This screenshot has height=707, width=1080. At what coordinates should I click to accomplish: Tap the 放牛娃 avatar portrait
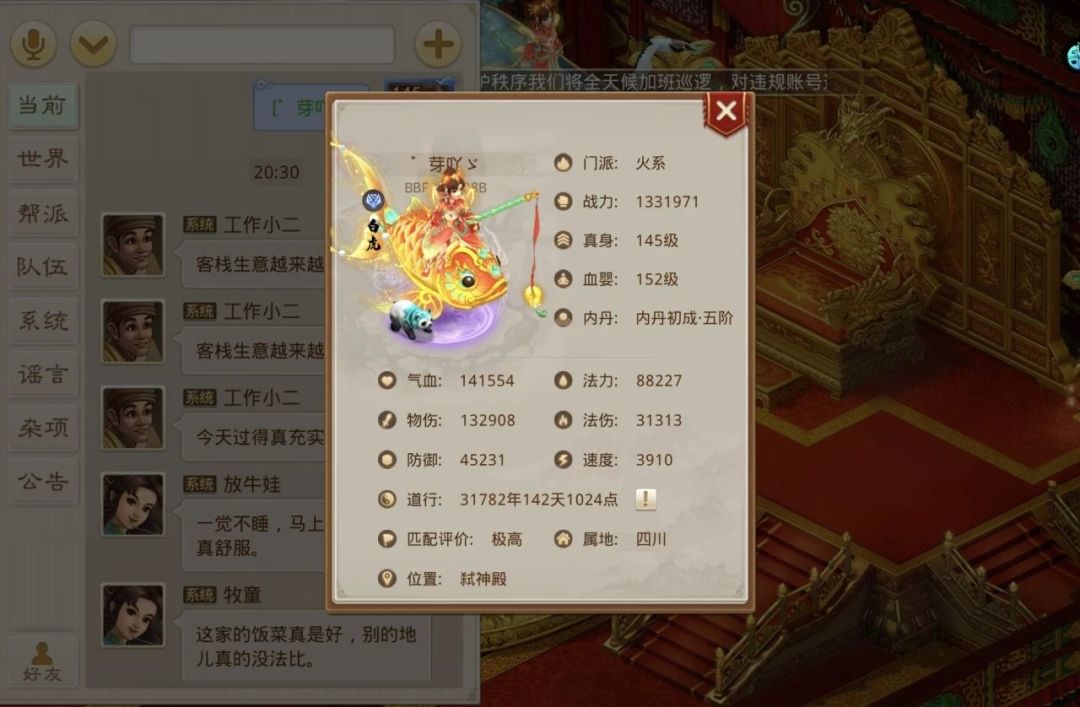pyautogui.click(x=133, y=504)
